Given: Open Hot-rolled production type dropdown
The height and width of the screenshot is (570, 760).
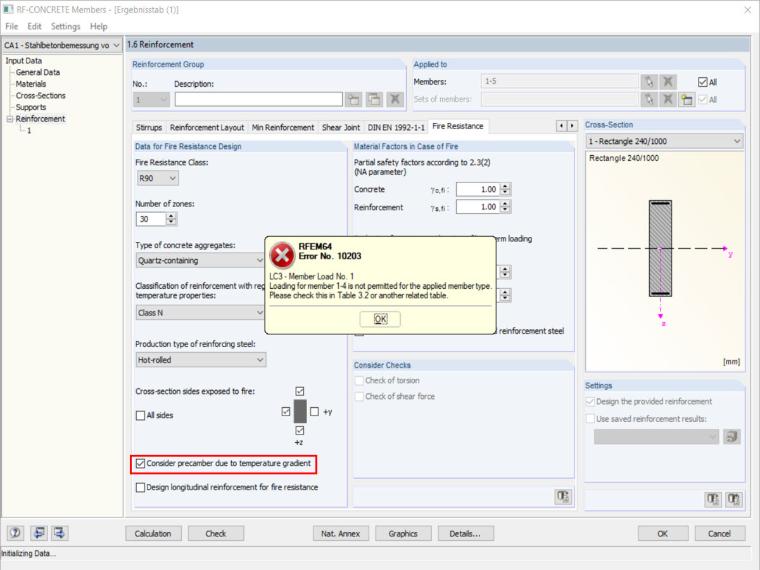Looking at the screenshot, I should click(x=201, y=360).
